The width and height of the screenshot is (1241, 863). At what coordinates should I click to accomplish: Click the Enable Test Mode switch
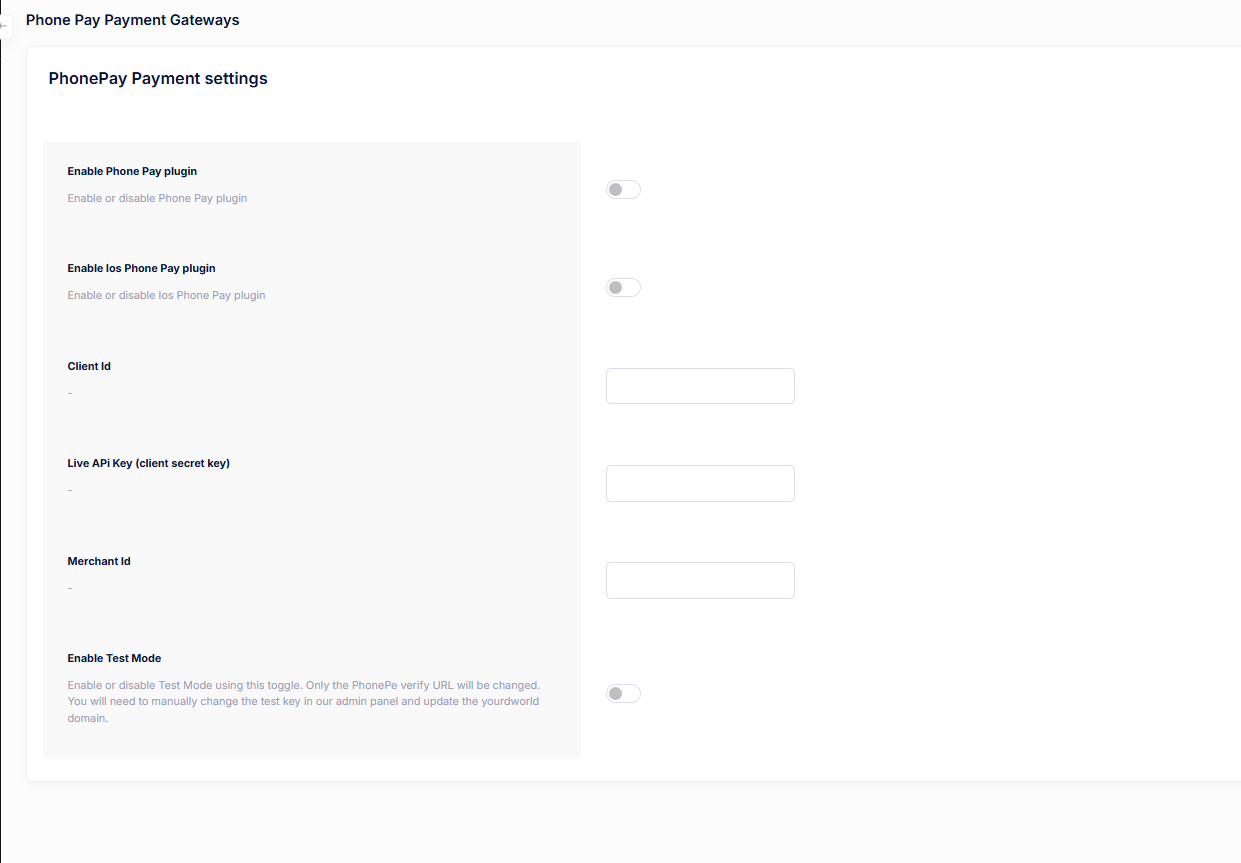623,693
